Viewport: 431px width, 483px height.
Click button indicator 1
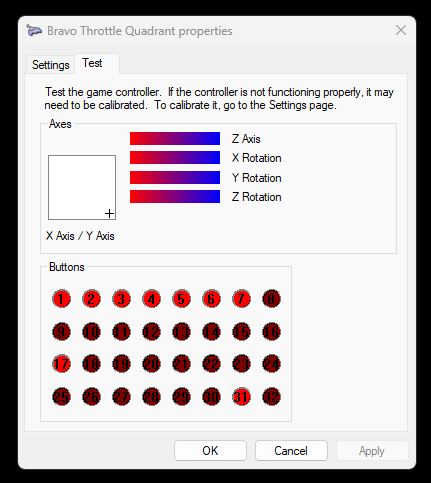coord(61,299)
